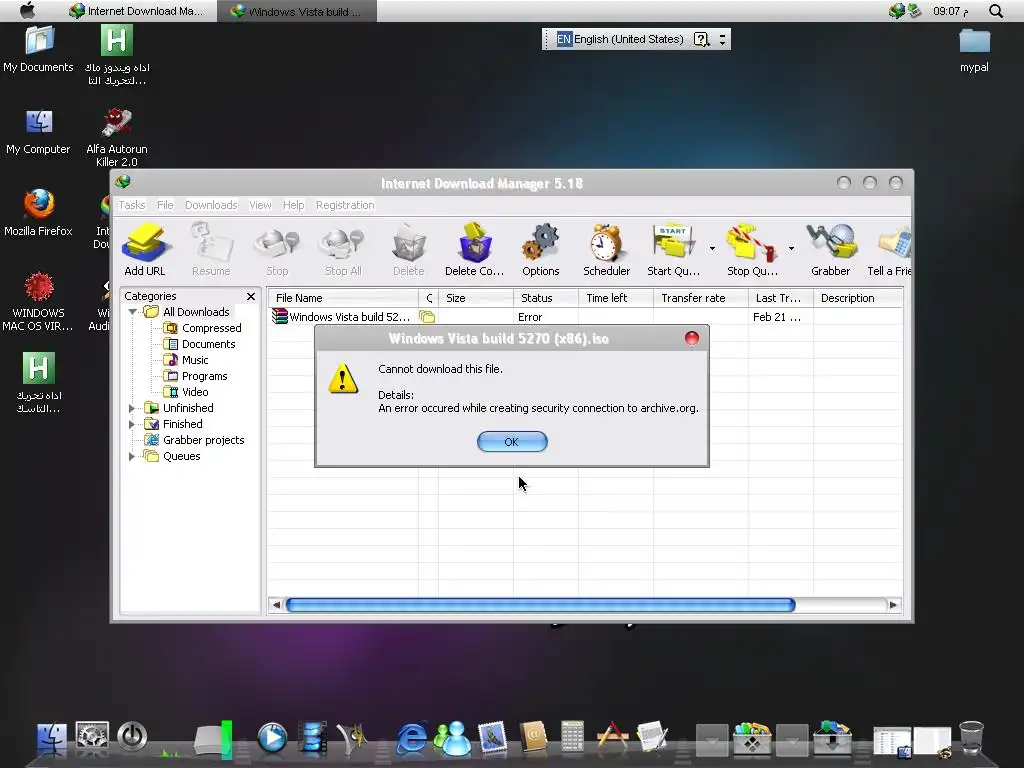Open the Help menu
Image resolution: width=1024 pixels, height=768 pixels.
(x=293, y=205)
